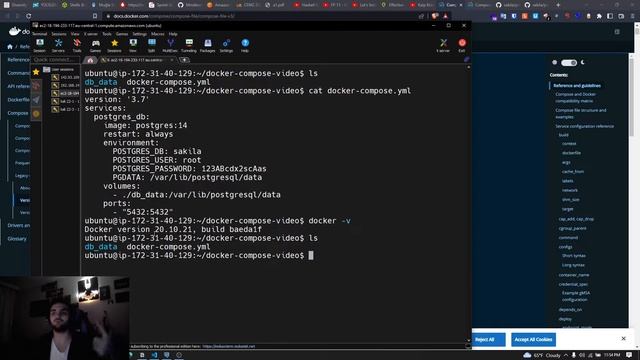Image resolution: width=640 pixels, height=360 pixels.
Task: Open the Games toolbar icon
Action: coord(96,45)
